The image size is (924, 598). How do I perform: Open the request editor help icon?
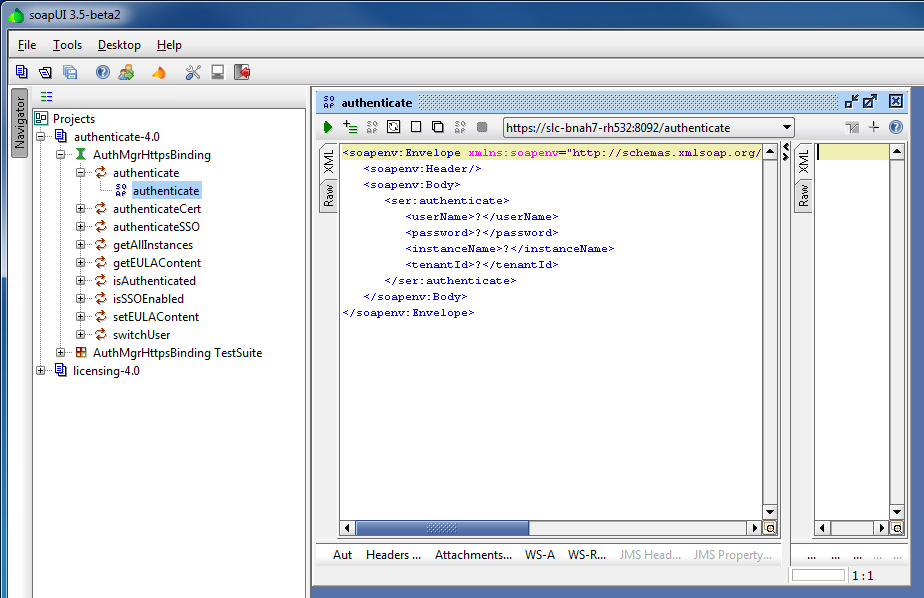tap(896, 127)
